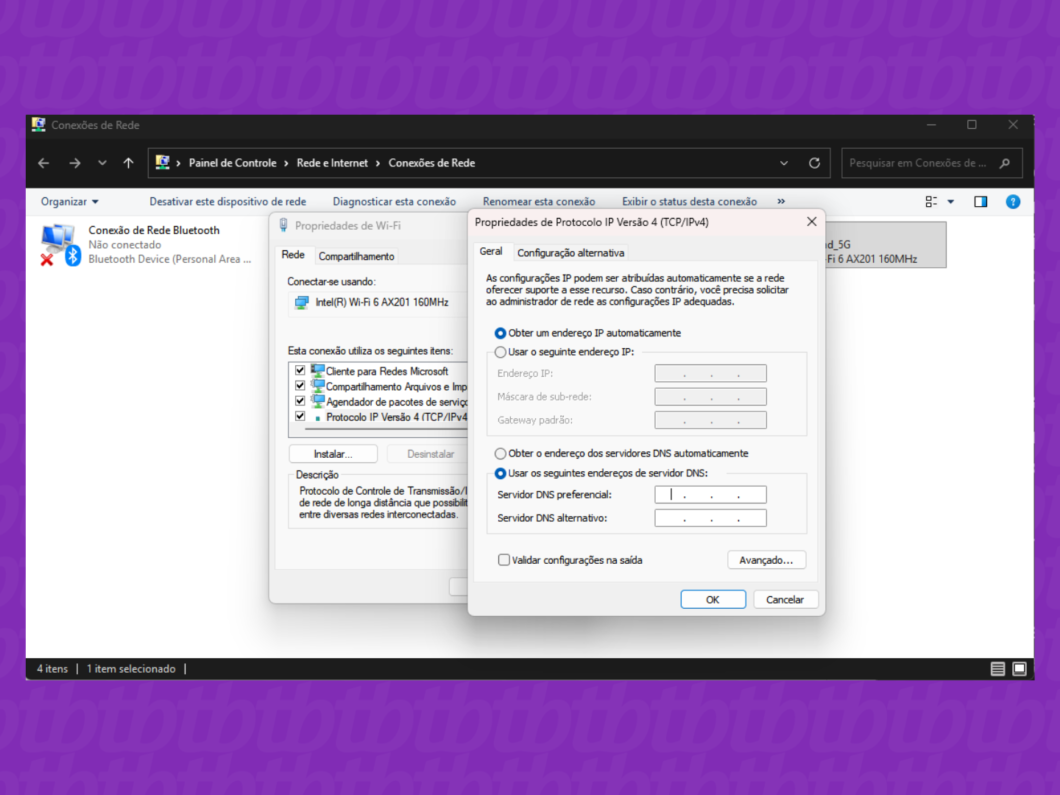Click the Conexões de Rede window title icon

[38, 124]
